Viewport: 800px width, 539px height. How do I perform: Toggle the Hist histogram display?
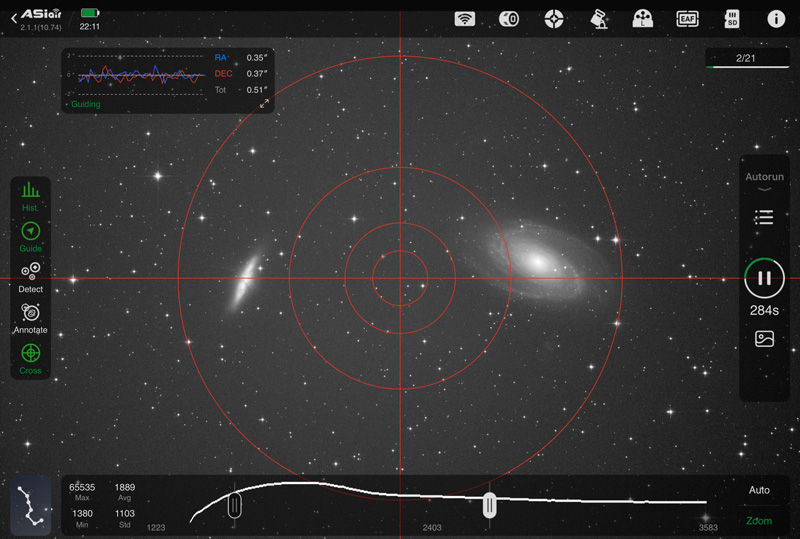coord(31,195)
